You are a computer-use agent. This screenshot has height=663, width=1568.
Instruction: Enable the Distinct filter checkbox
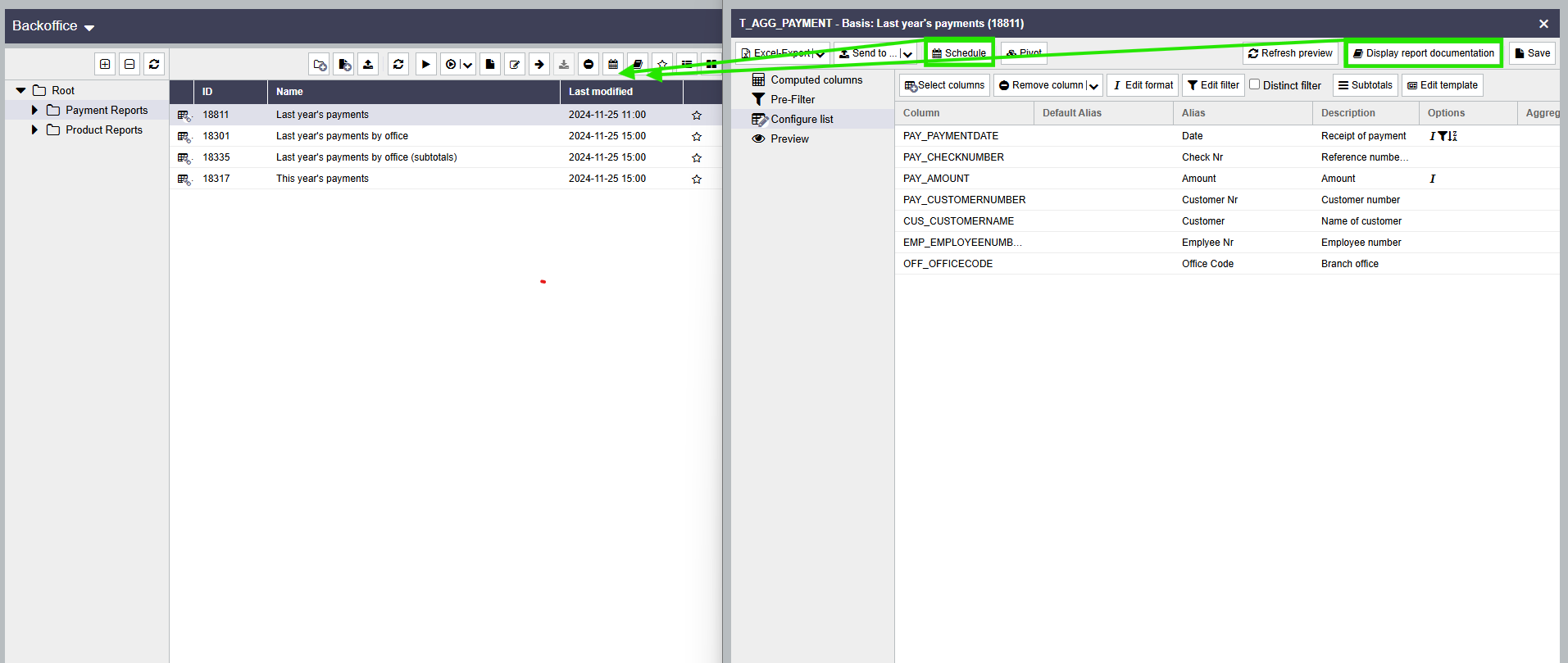point(1254,84)
